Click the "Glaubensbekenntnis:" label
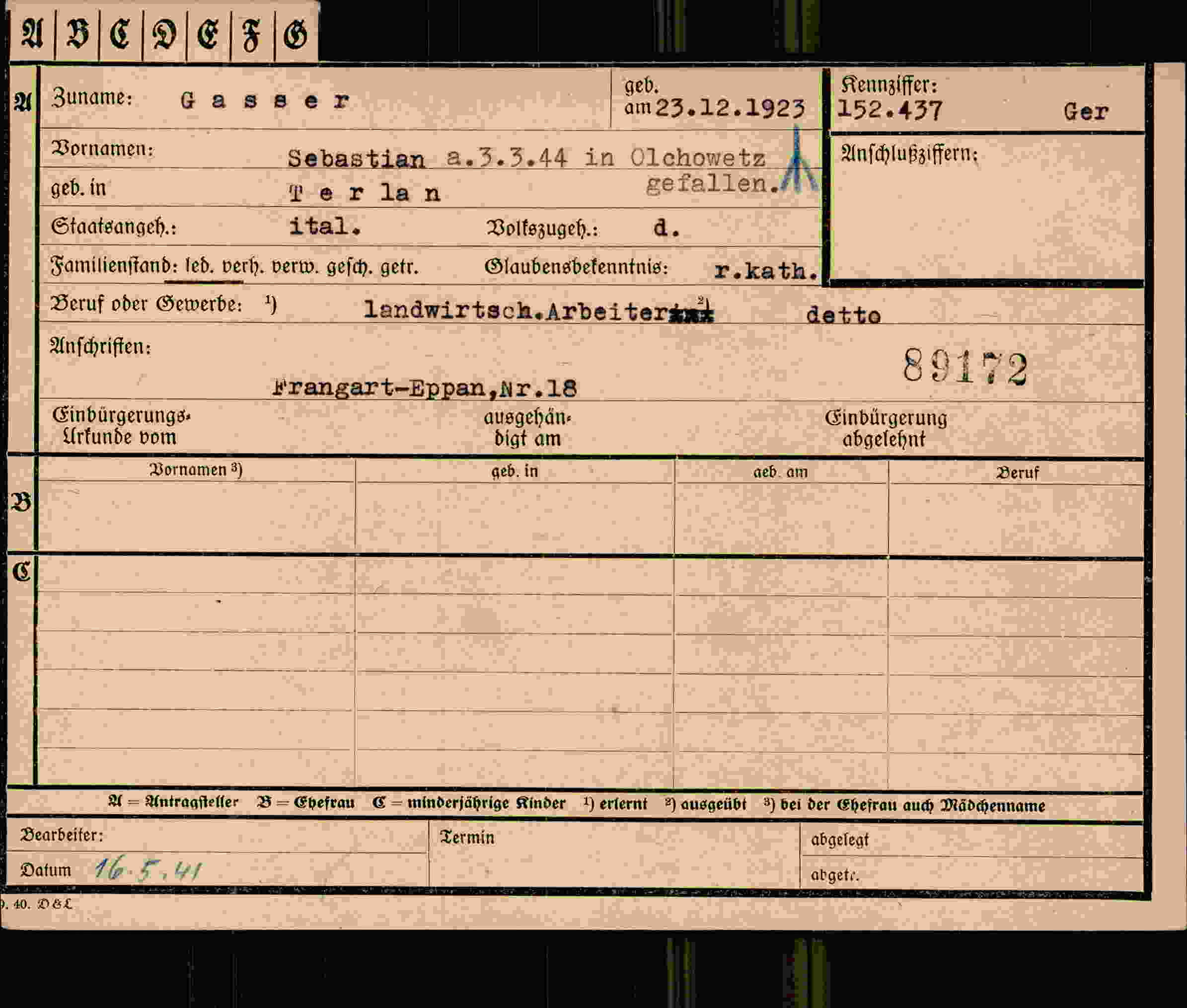 (x=576, y=267)
